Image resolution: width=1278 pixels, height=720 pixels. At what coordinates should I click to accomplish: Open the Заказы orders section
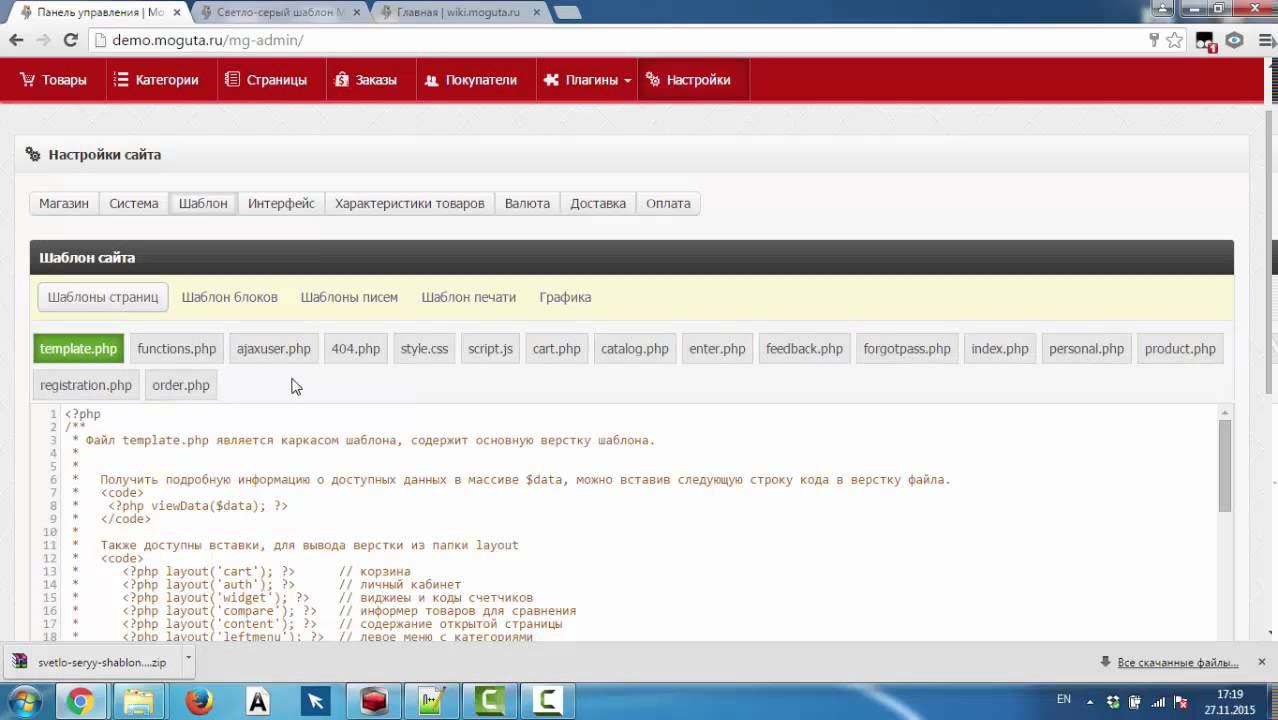click(366, 80)
